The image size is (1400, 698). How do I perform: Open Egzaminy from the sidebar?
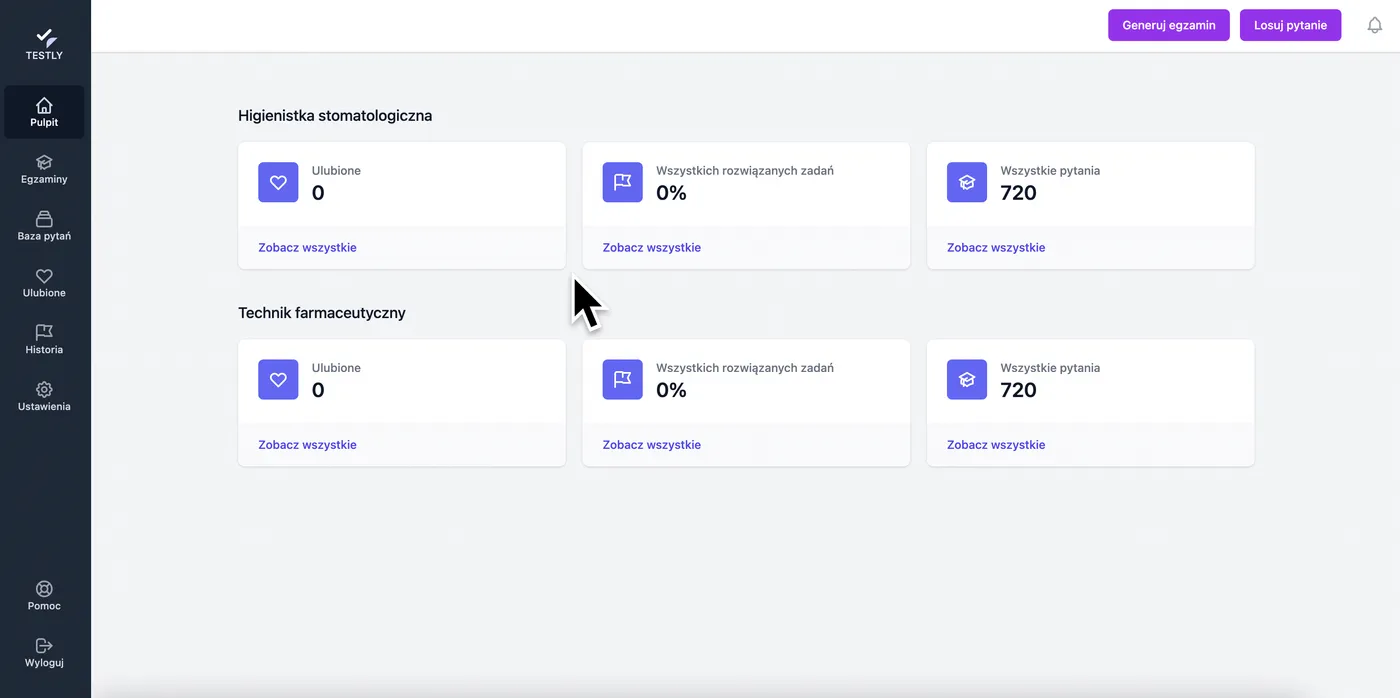(x=44, y=169)
